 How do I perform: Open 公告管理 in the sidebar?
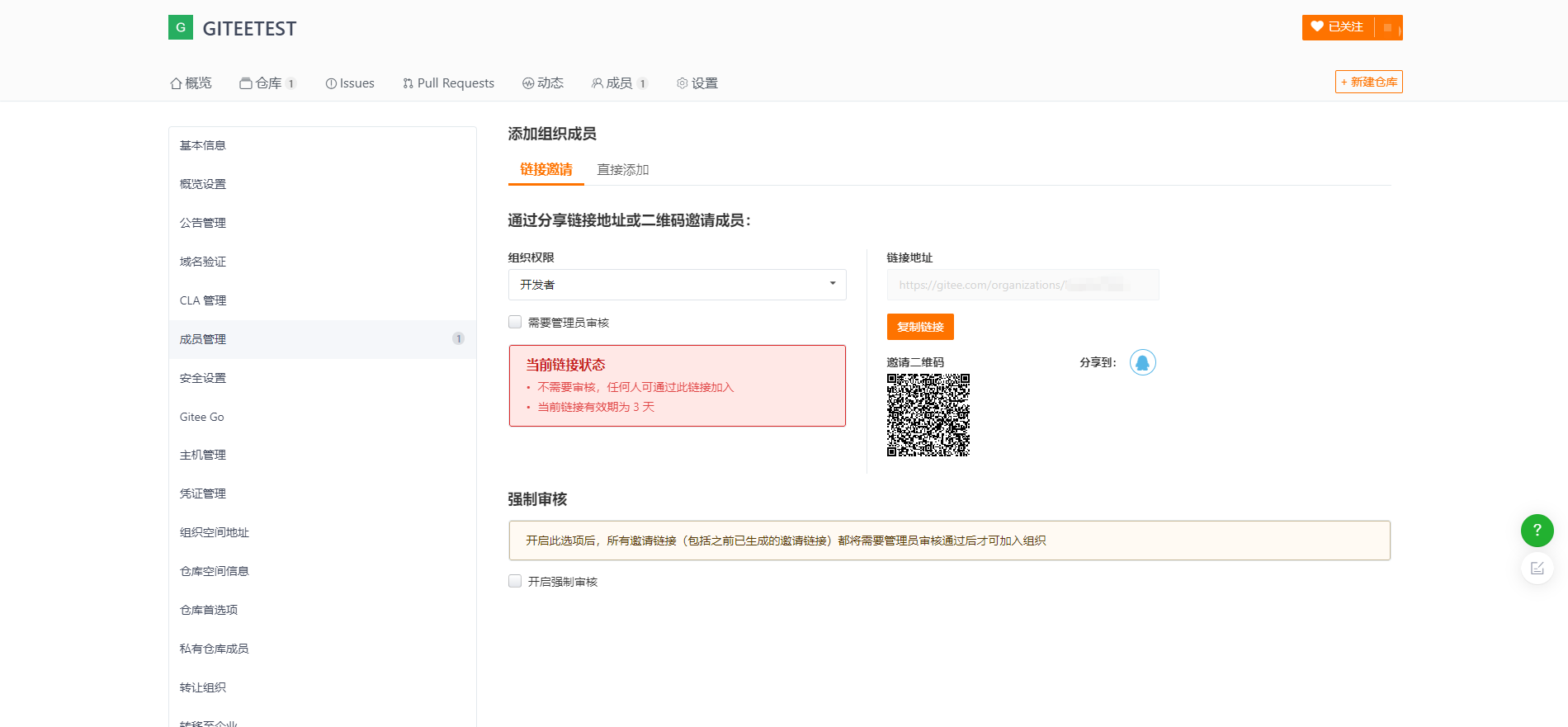(323, 223)
